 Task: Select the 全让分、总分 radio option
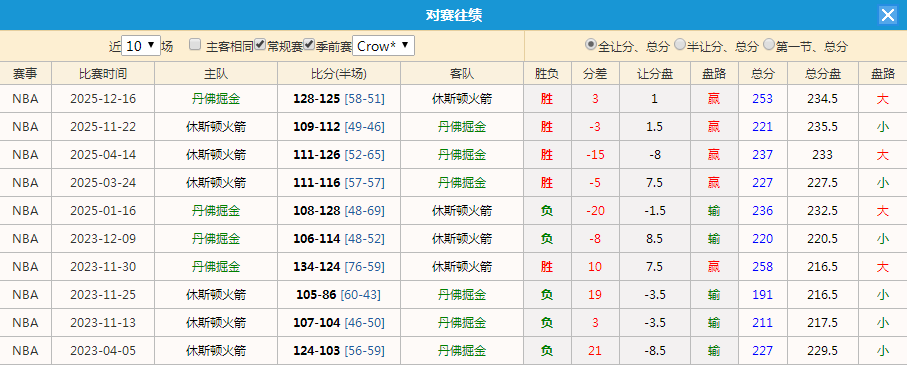pyautogui.click(x=591, y=44)
